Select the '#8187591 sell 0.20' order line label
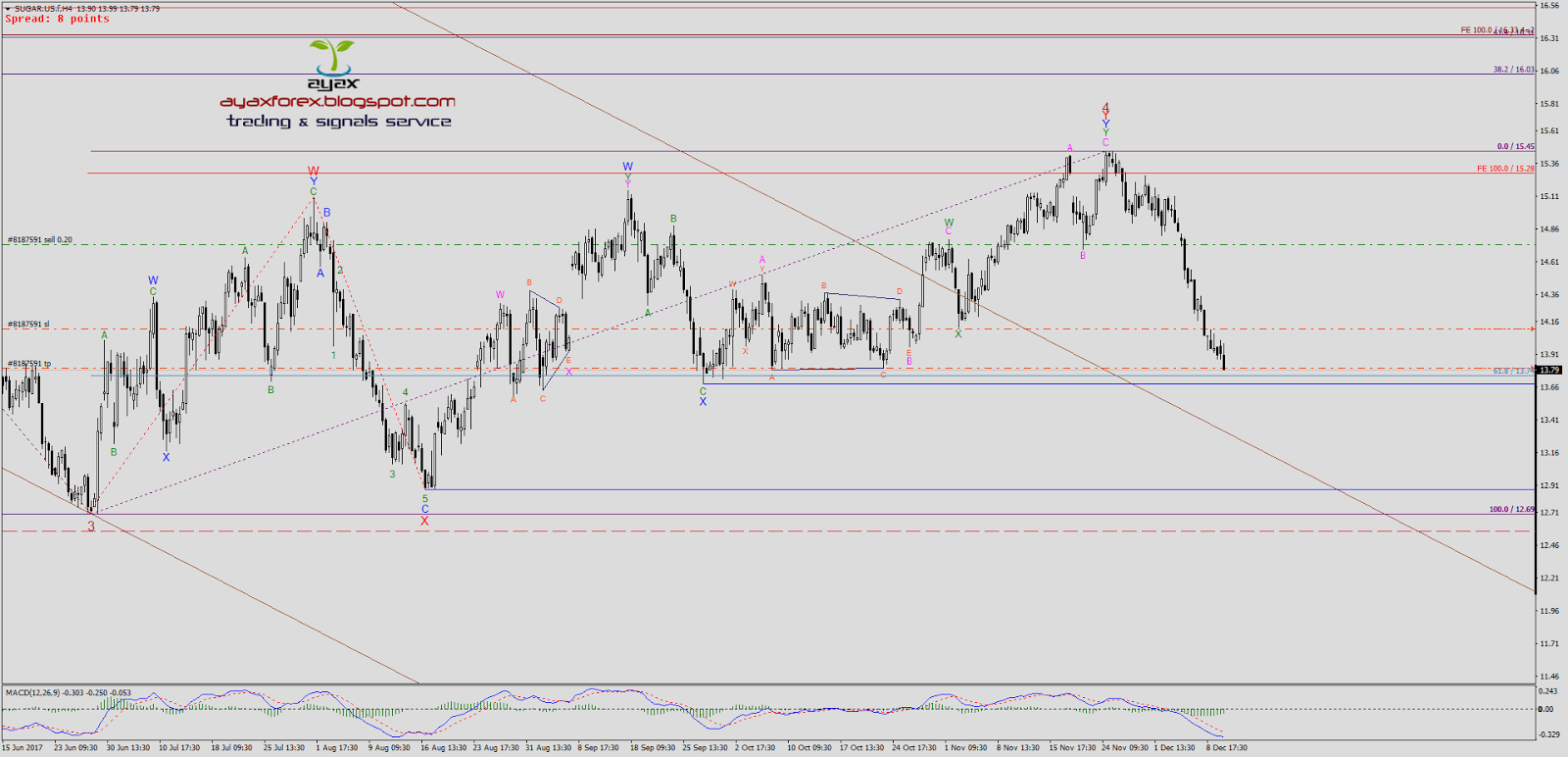Viewport: 1568px width, 757px height. pos(40,240)
